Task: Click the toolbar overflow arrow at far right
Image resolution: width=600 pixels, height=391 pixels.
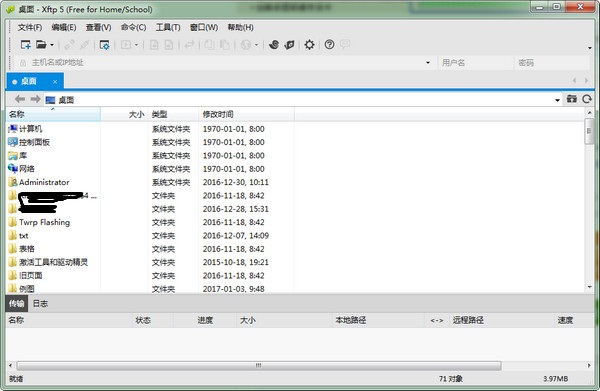Action: 590,48
